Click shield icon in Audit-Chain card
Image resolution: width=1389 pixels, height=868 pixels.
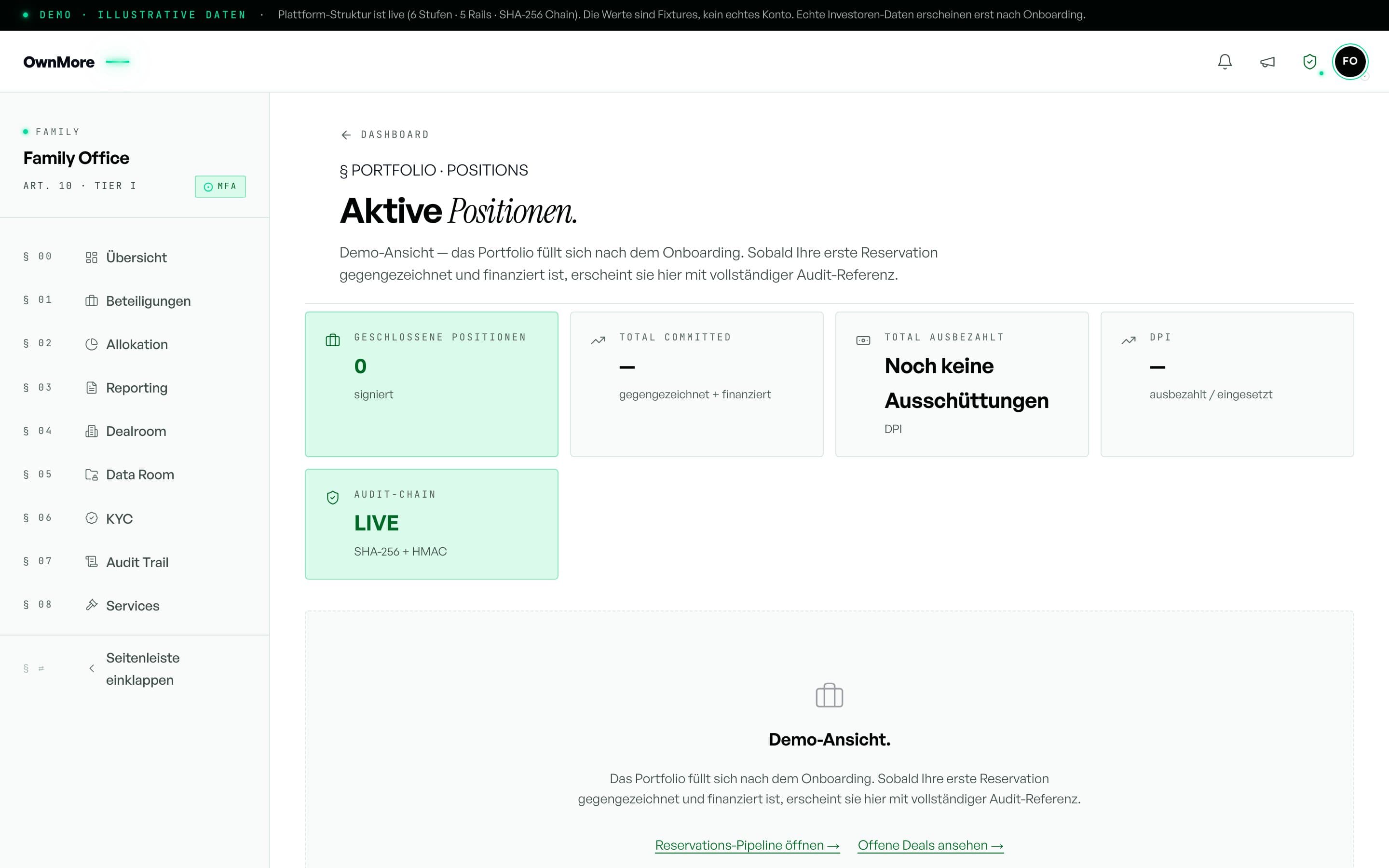[x=333, y=497]
